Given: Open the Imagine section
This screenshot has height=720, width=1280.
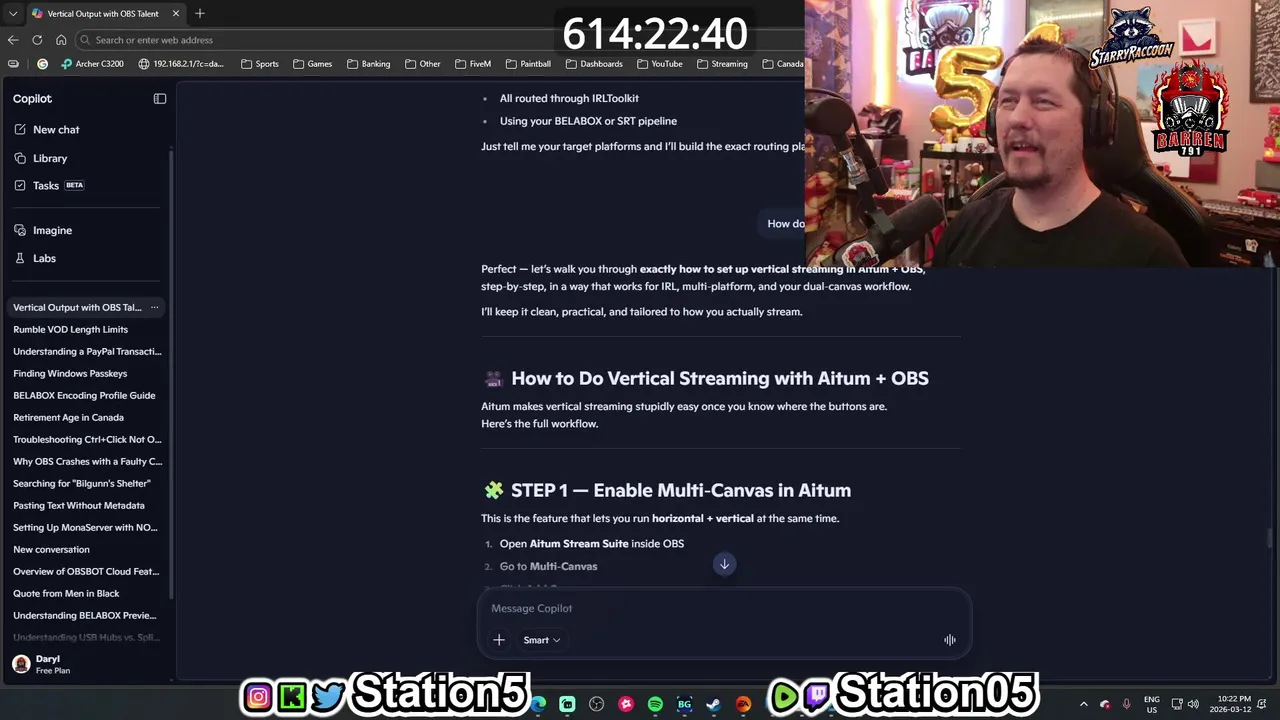Looking at the screenshot, I should pyautogui.click(x=43, y=230).
